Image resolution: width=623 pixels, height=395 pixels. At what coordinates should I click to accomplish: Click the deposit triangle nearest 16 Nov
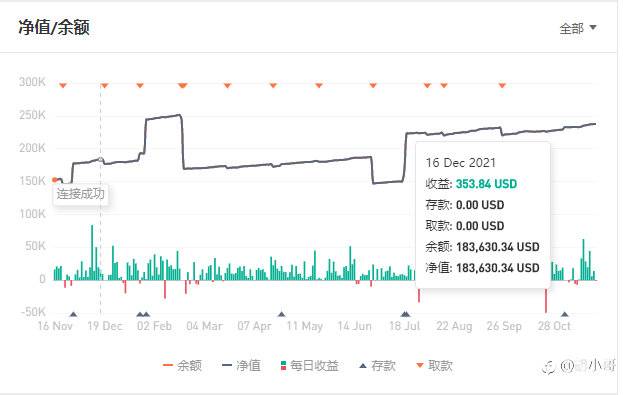coord(73,314)
